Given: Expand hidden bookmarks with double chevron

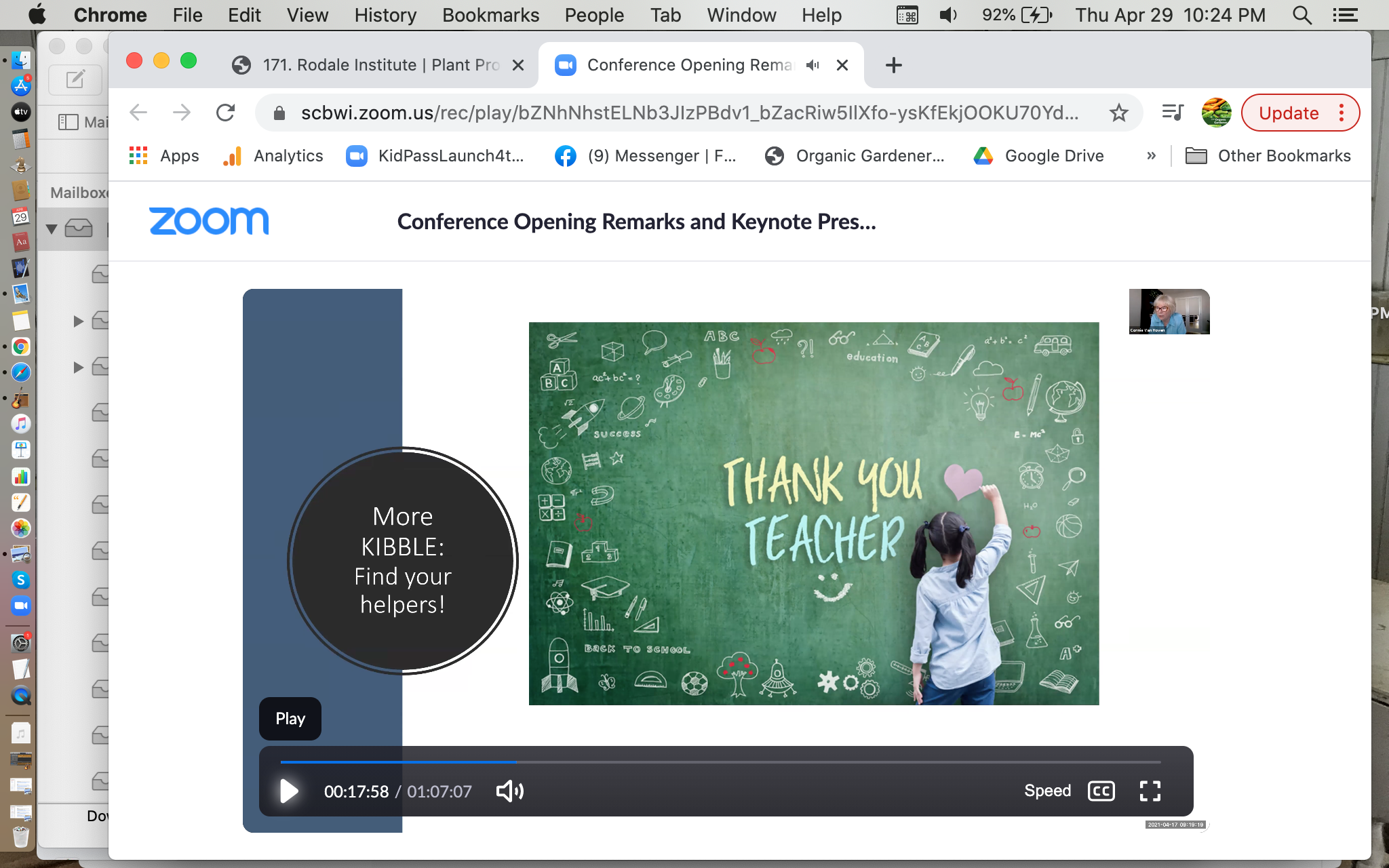Looking at the screenshot, I should [1151, 156].
